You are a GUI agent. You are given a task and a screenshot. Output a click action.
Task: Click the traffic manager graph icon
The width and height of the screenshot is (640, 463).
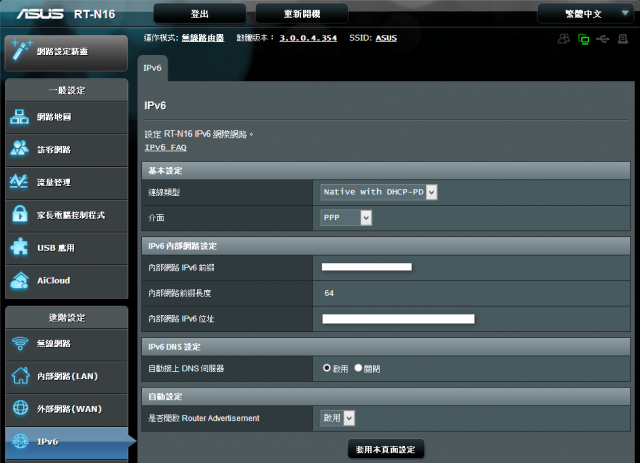19,181
